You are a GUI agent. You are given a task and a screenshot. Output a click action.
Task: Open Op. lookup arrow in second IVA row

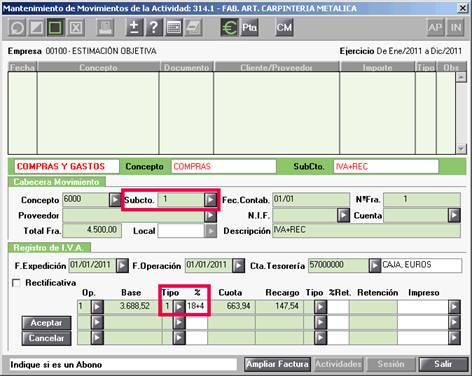pyautogui.click(x=97, y=322)
